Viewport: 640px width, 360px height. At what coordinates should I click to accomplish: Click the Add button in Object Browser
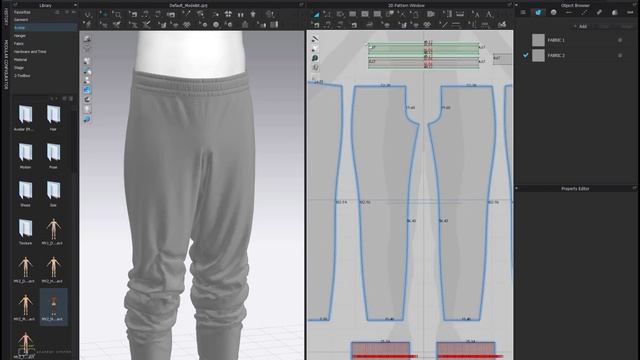[580, 27]
